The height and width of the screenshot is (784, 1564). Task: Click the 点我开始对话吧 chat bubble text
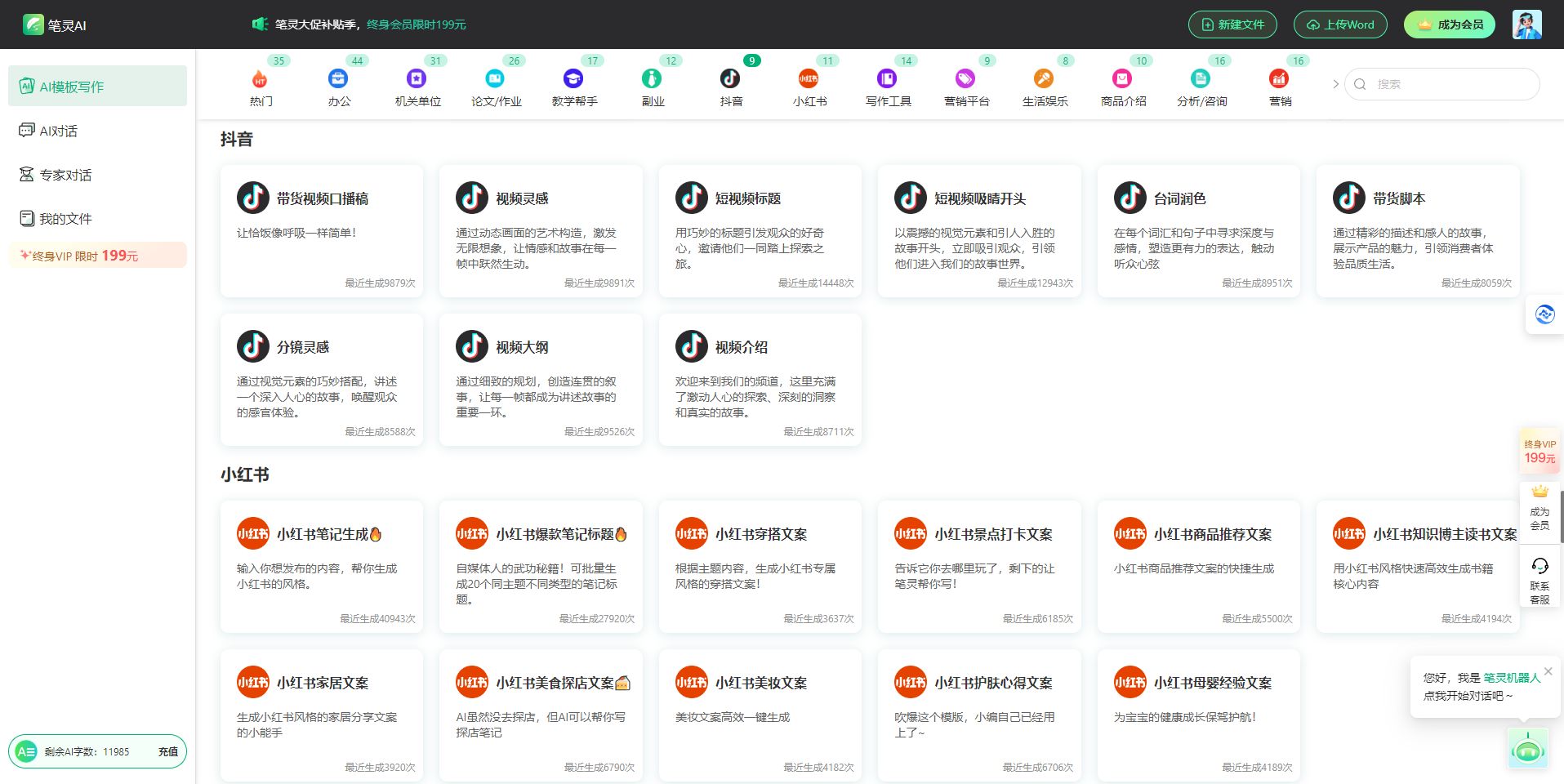tap(1468, 695)
